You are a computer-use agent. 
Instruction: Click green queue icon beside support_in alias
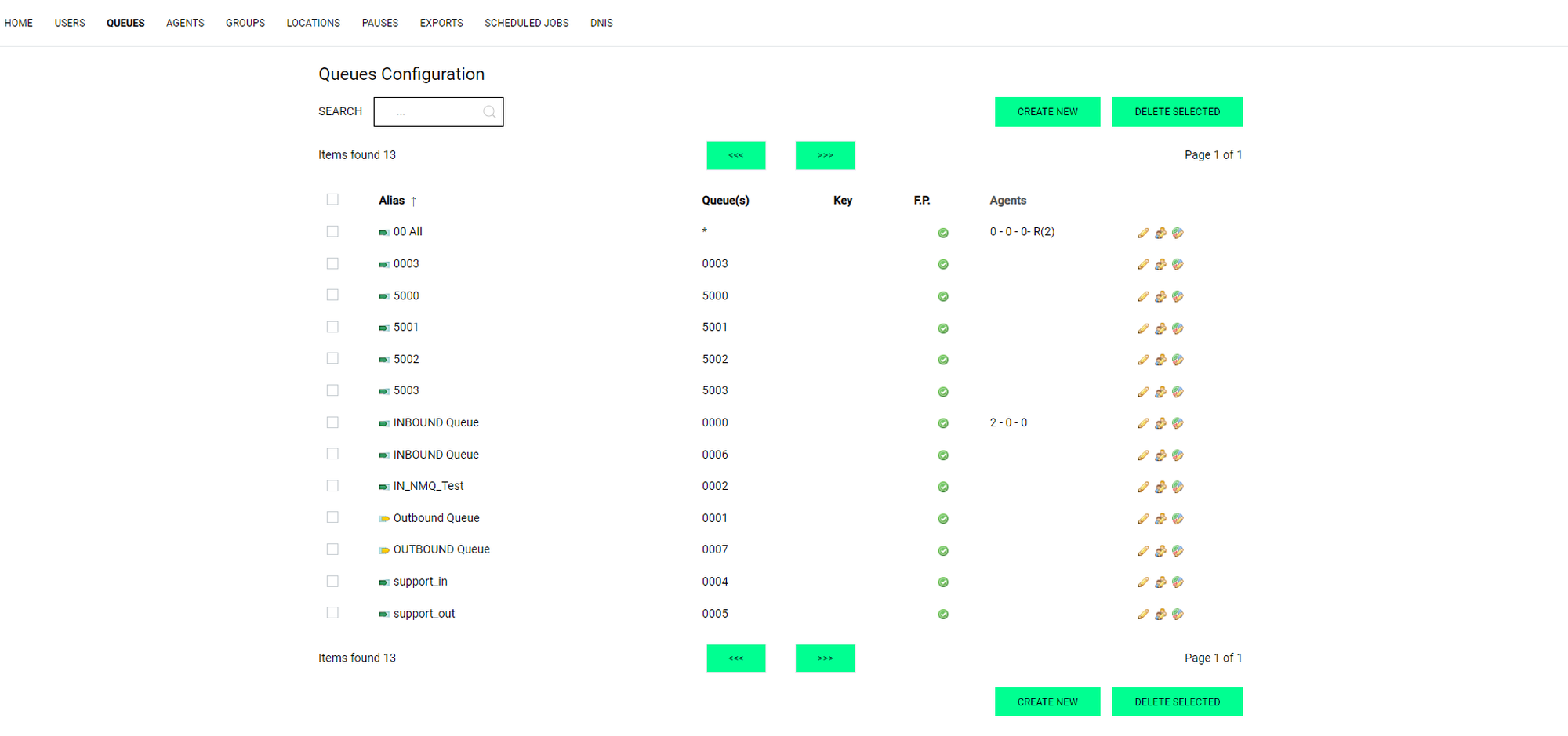[x=383, y=582]
